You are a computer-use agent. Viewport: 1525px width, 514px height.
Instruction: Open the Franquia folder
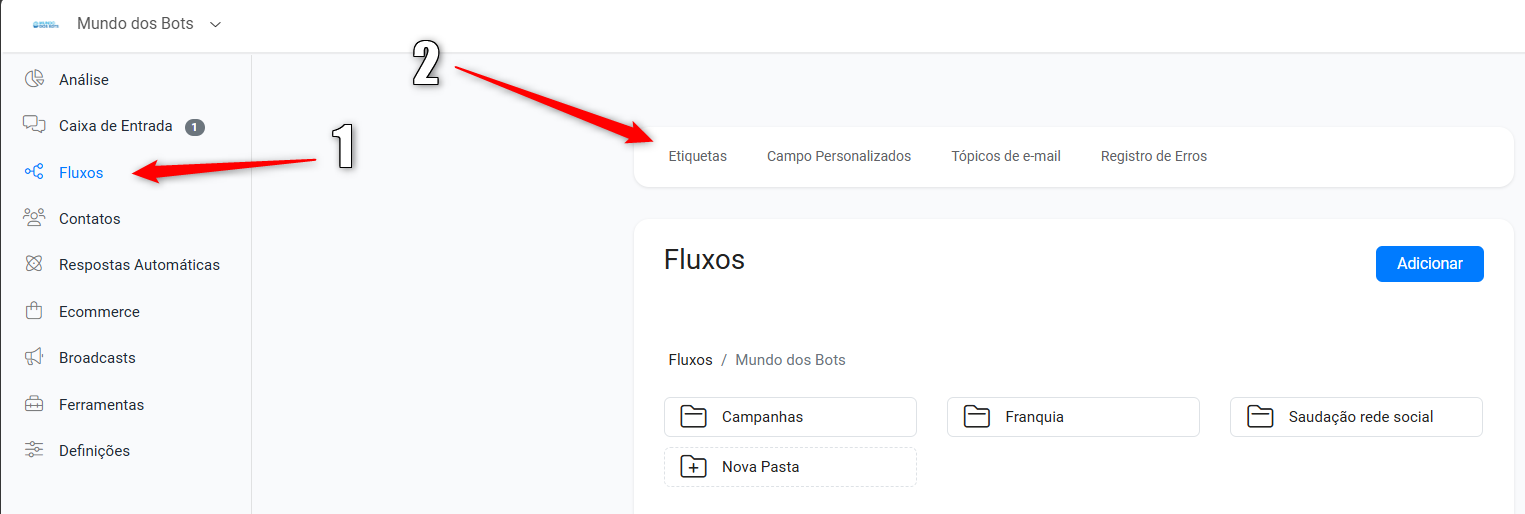[x=1073, y=417]
